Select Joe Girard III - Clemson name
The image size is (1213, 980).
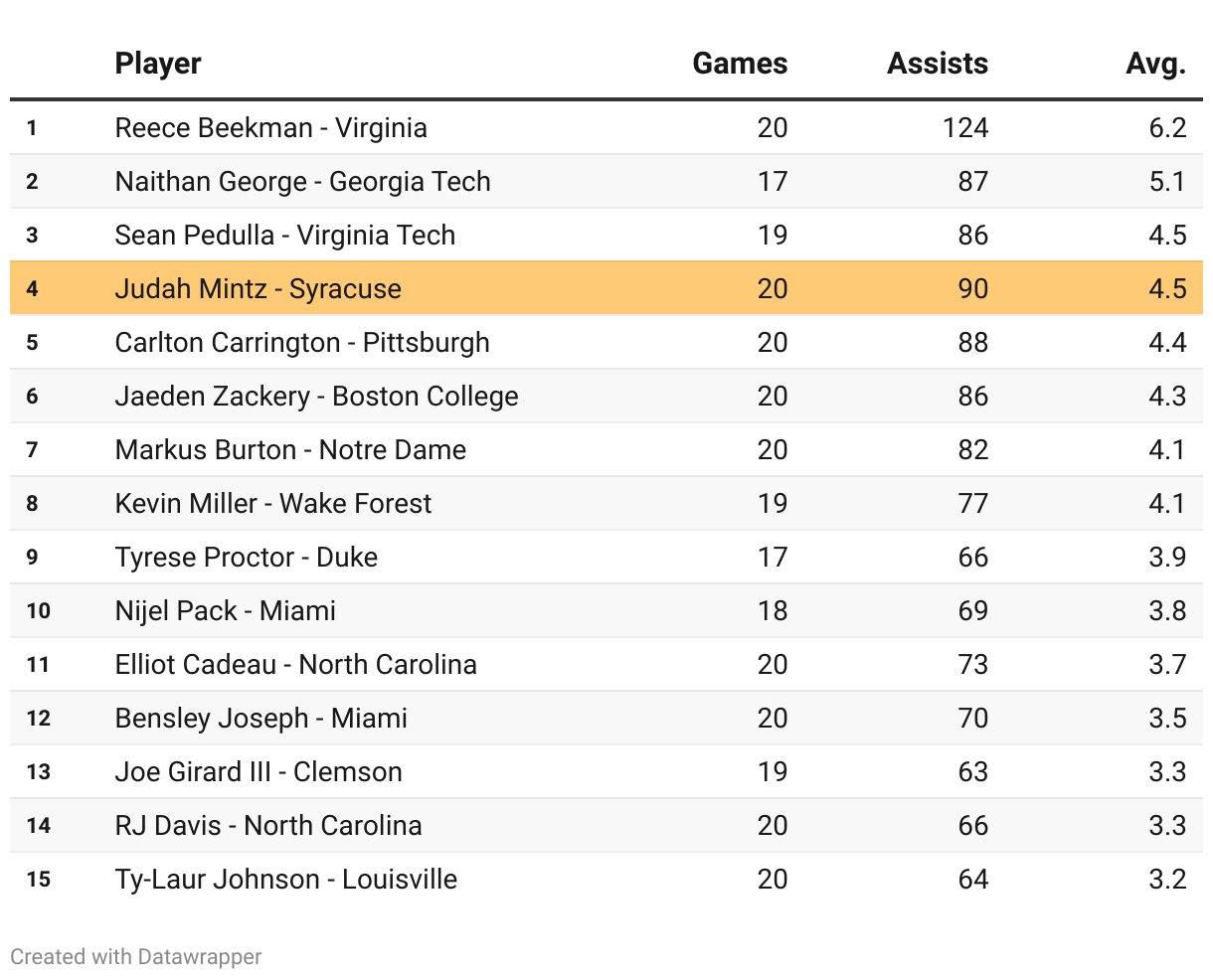[259, 772]
